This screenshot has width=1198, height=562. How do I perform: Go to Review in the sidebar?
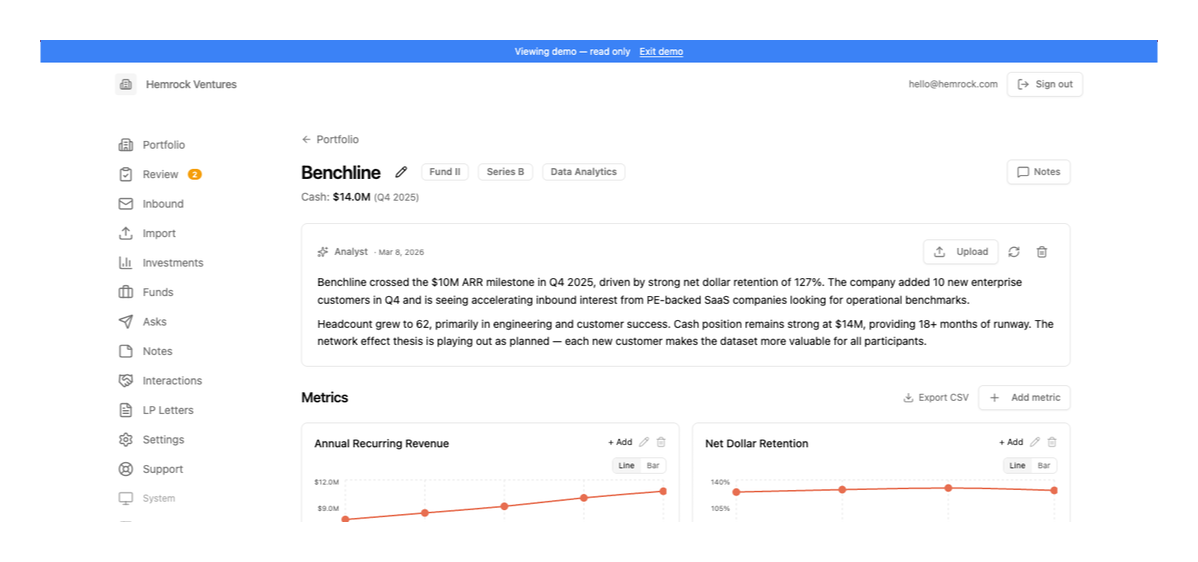[x=160, y=174]
